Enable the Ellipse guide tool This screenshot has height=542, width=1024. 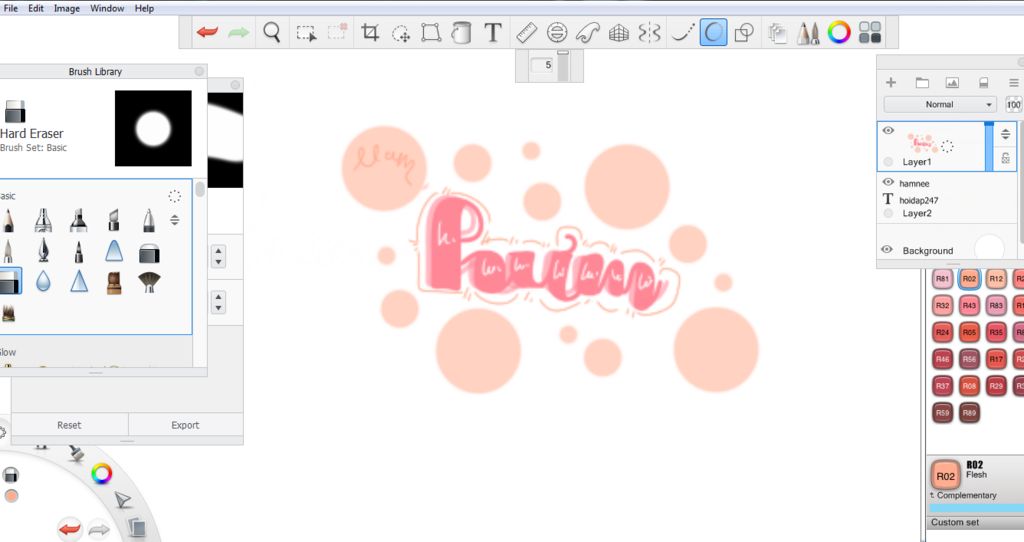557,32
